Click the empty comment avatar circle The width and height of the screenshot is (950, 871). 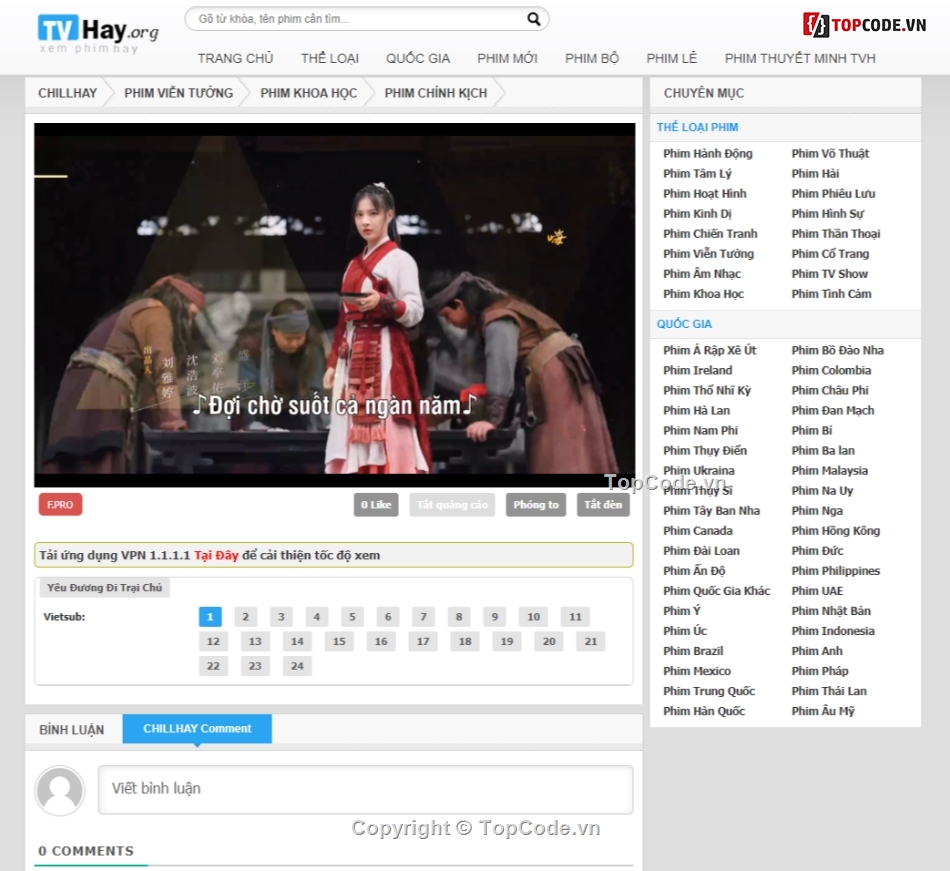[x=60, y=791]
